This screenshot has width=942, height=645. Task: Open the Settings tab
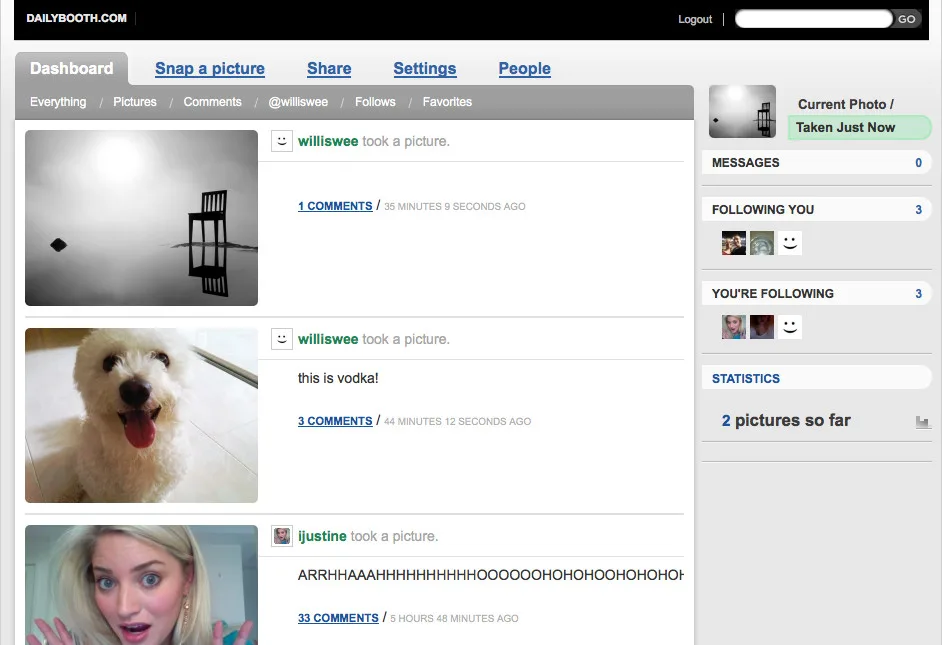point(424,69)
